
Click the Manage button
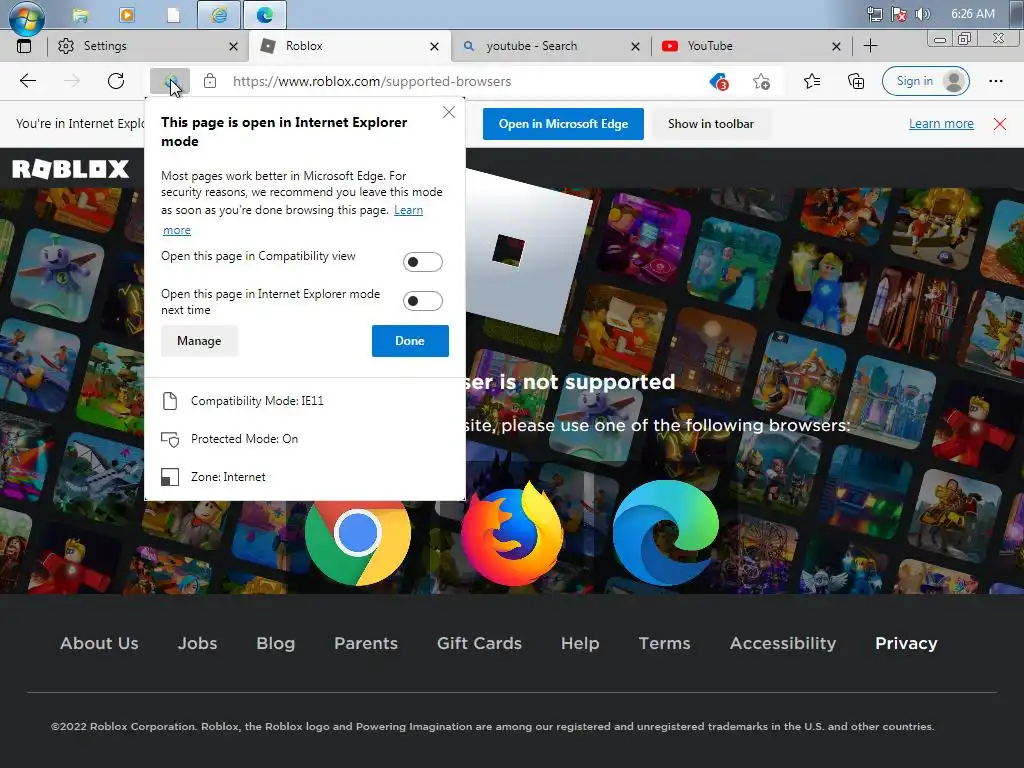pyautogui.click(x=199, y=341)
